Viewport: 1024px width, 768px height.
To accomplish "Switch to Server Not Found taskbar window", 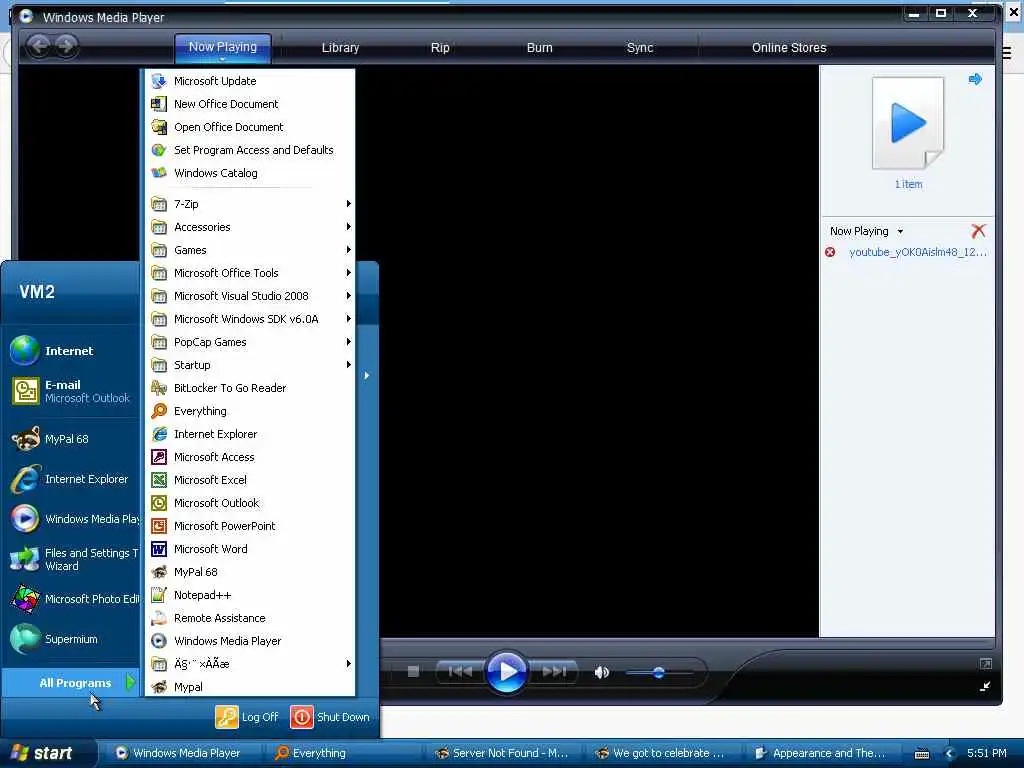I will [503, 753].
